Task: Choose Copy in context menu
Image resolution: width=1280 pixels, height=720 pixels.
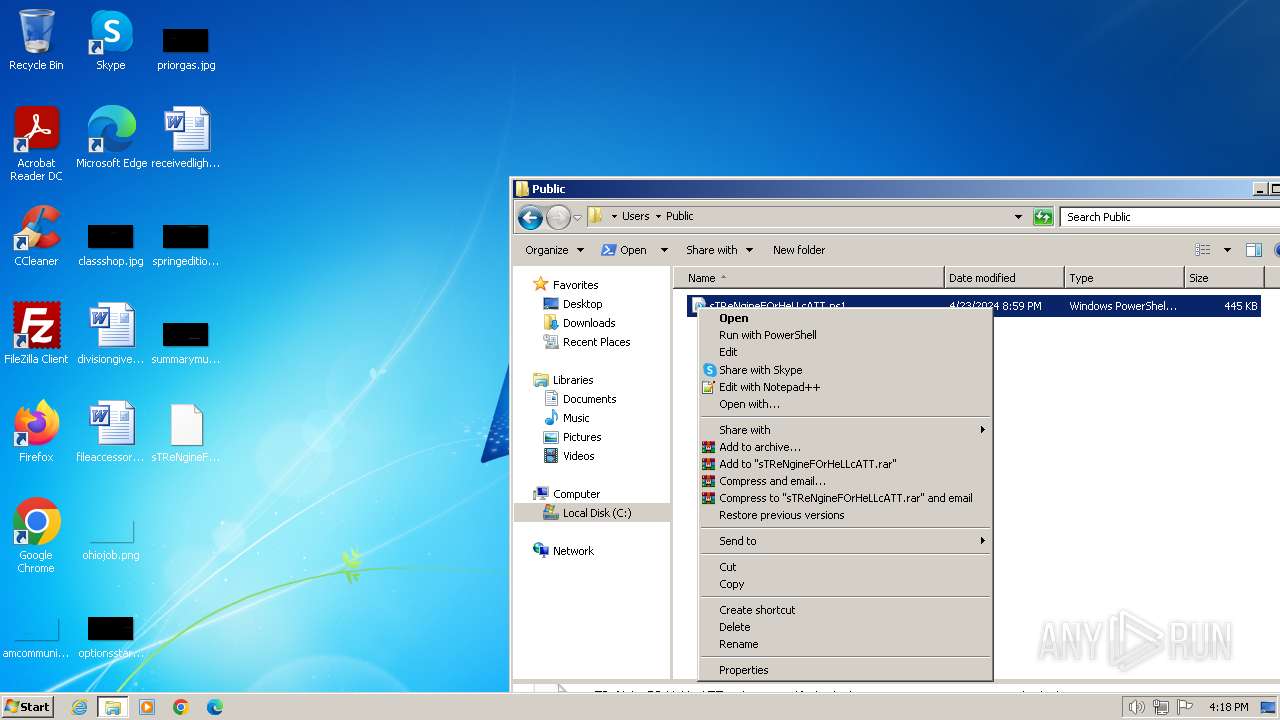Action: pyautogui.click(x=845, y=584)
